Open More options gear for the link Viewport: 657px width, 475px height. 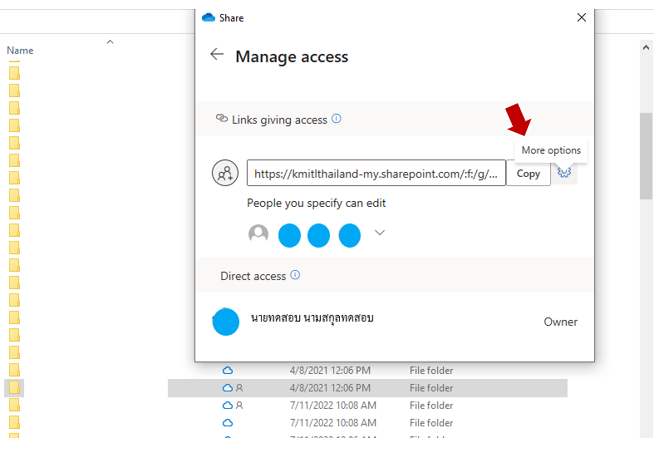click(565, 173)
